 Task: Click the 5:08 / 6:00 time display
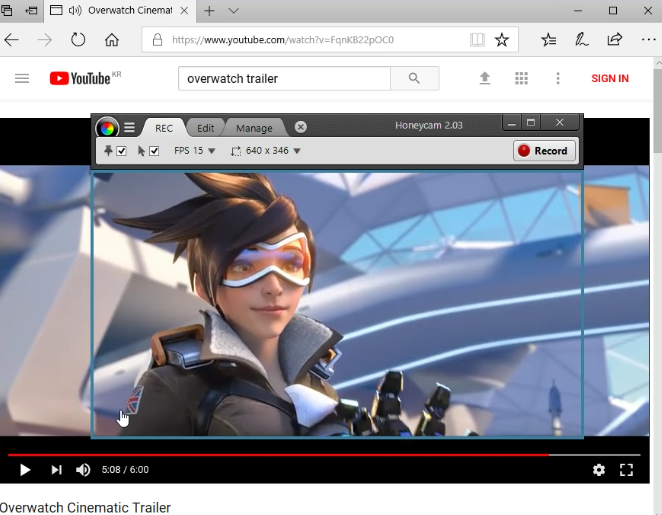[125, 470]
